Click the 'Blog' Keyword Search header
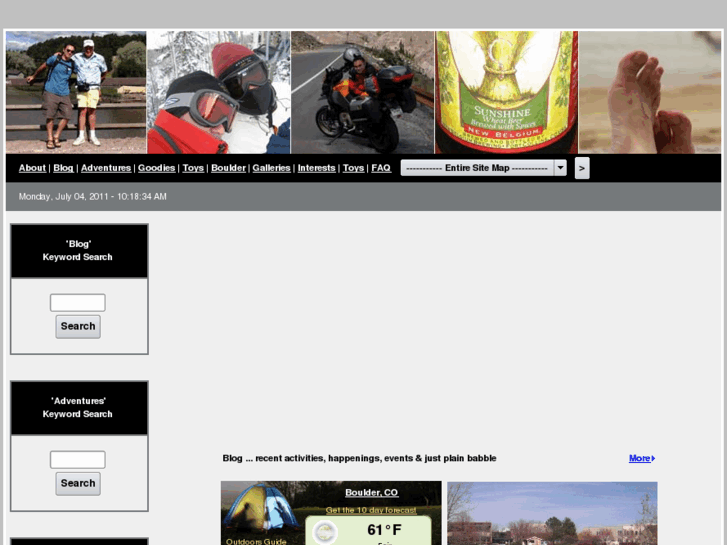 point(79,251)
